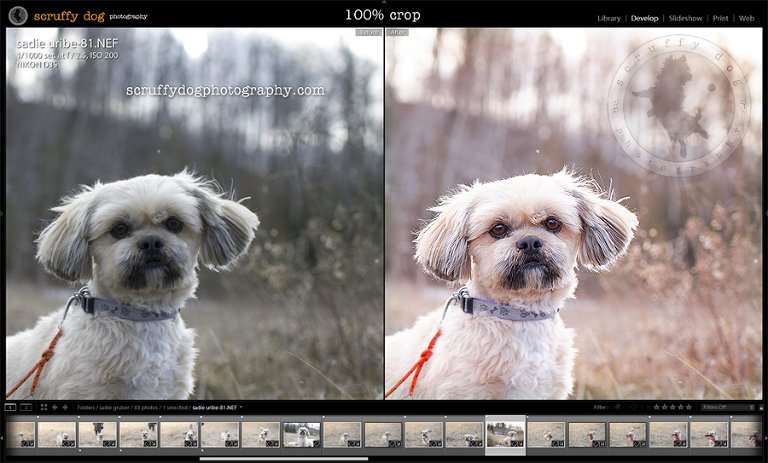Go to the Print module
The height and width of the screenshot is (463, 768).
coord(720,18)
